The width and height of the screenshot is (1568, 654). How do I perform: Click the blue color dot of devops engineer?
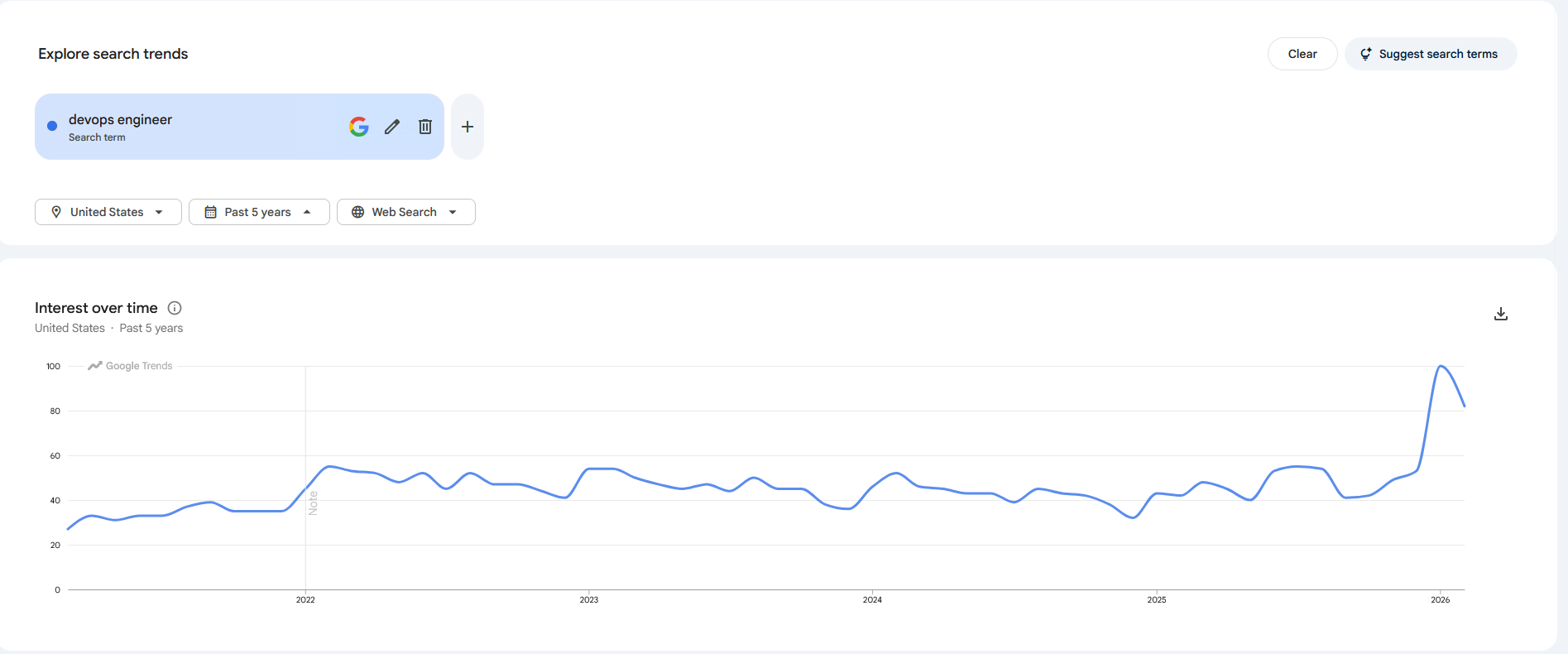[52, 126]
